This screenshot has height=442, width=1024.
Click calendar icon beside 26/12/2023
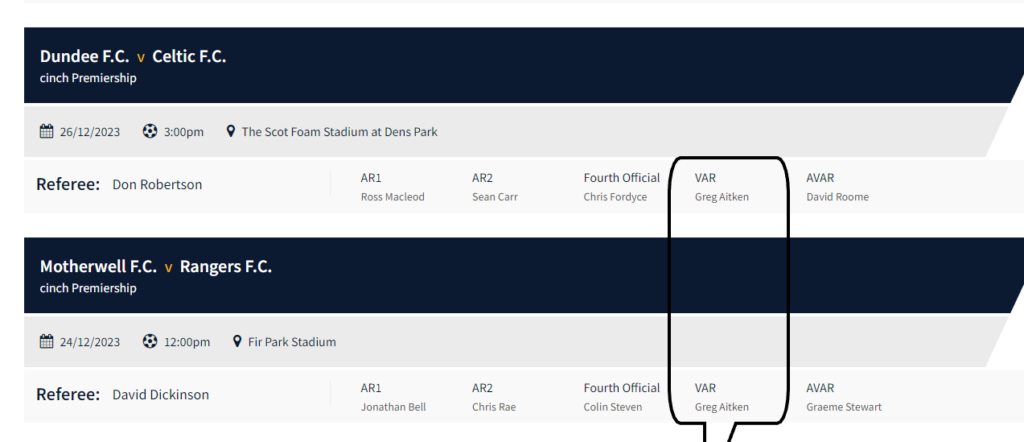46,132
